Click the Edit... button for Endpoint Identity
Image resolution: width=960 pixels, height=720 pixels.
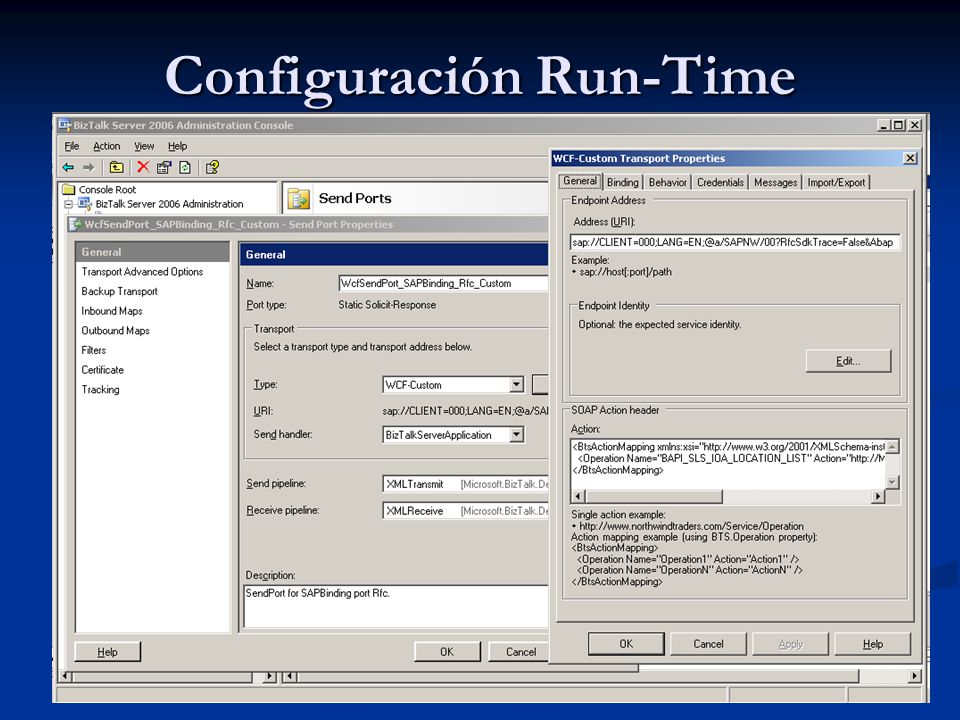848,361
